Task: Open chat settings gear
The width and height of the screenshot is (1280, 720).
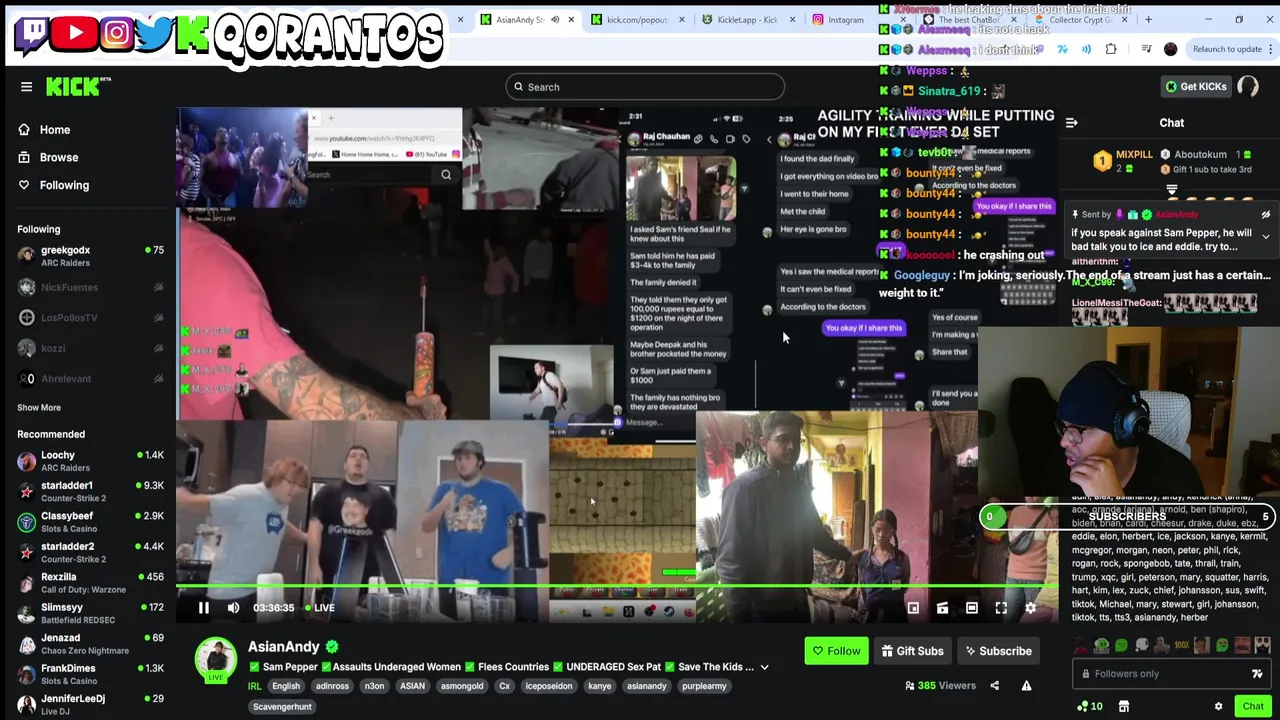Action: [1218, 707]
